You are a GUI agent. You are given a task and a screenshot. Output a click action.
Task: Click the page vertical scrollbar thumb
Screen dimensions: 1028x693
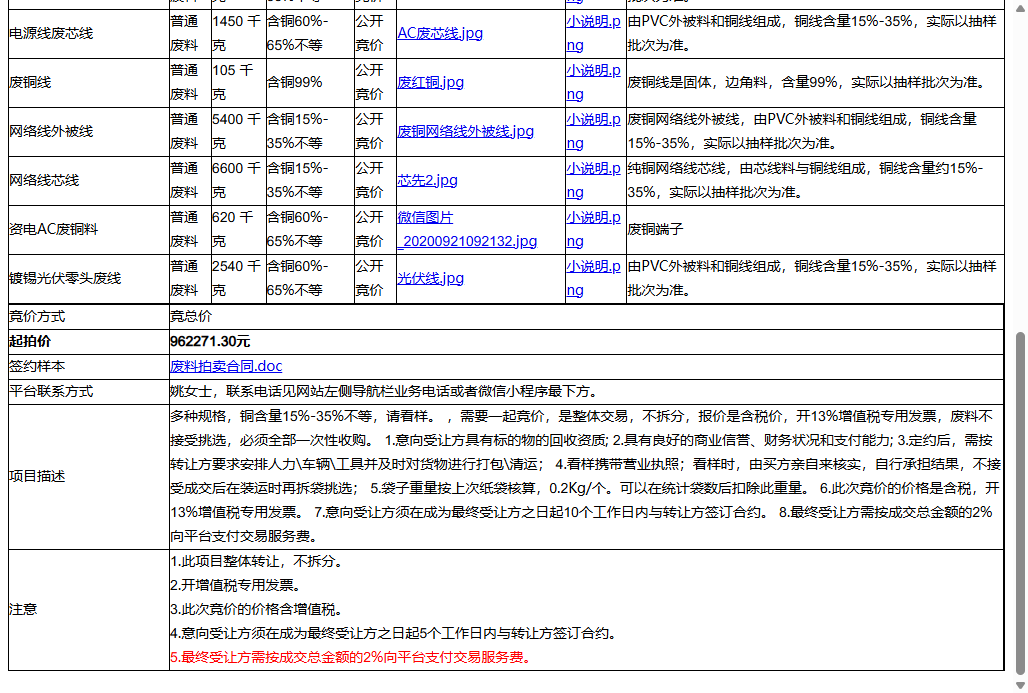[1020, 503]
